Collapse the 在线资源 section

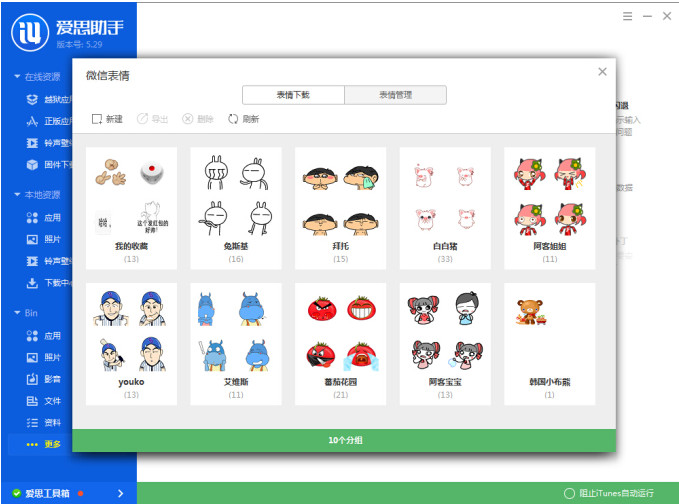[x=17, y=77]
